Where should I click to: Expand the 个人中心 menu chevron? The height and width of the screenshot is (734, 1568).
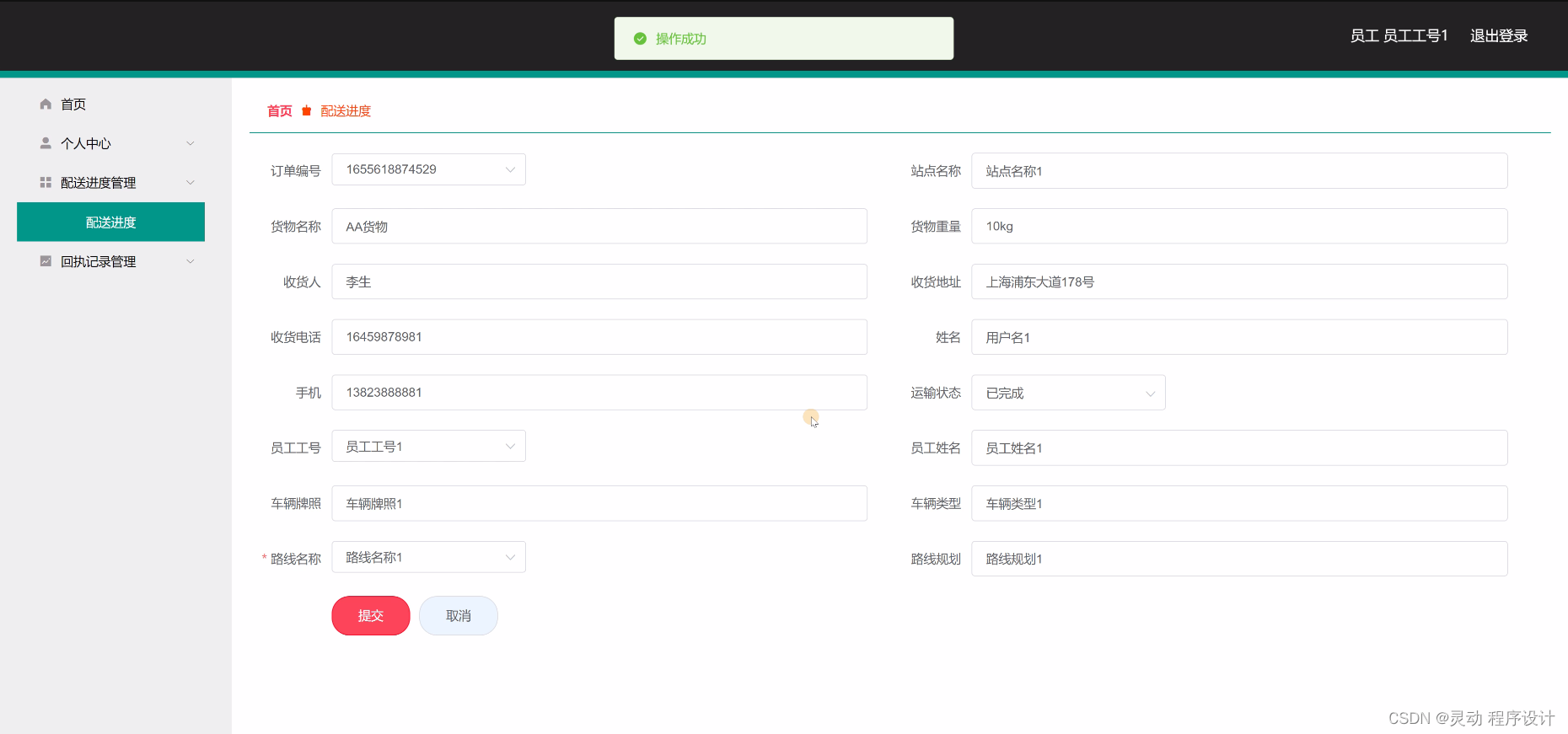tap(191, 143)
